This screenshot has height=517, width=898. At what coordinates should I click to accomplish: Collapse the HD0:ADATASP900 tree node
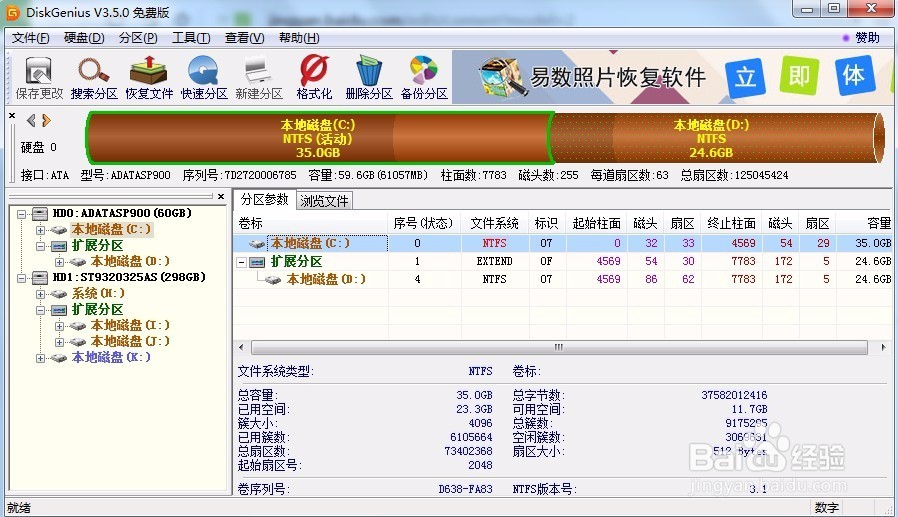click(22, 214)
